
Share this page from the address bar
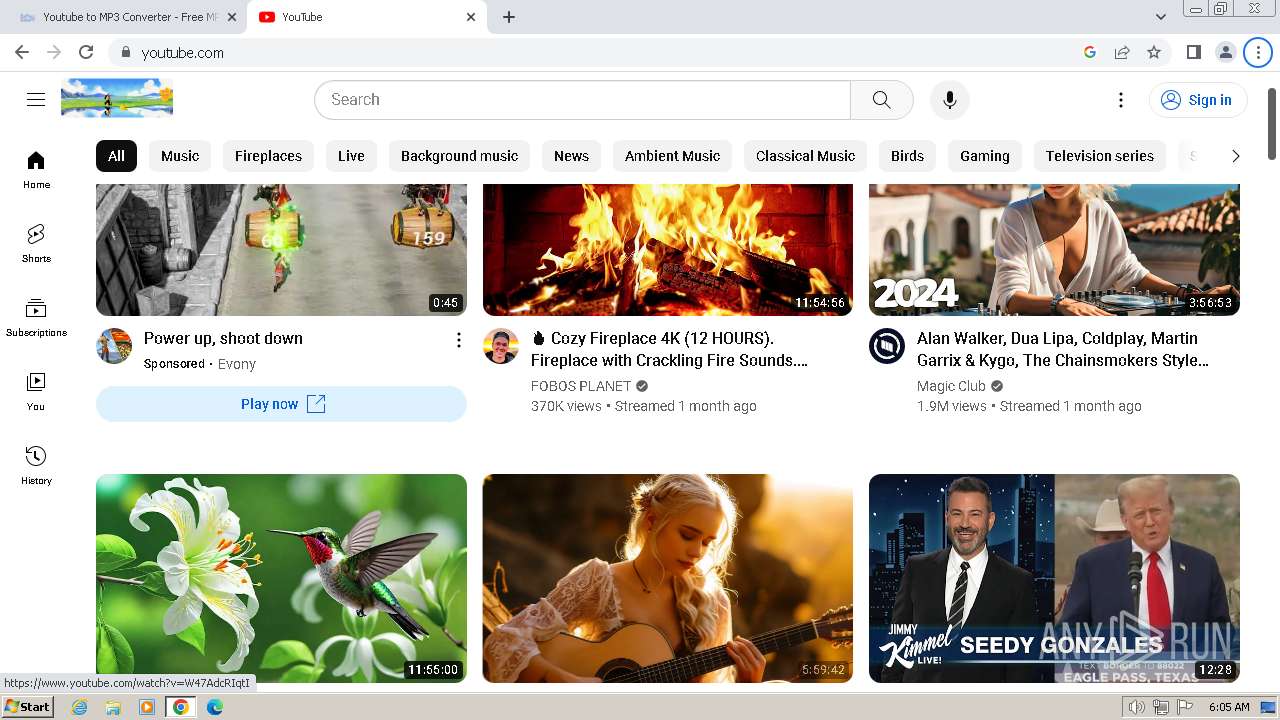pyautogui.click(x=1122, y=52)
